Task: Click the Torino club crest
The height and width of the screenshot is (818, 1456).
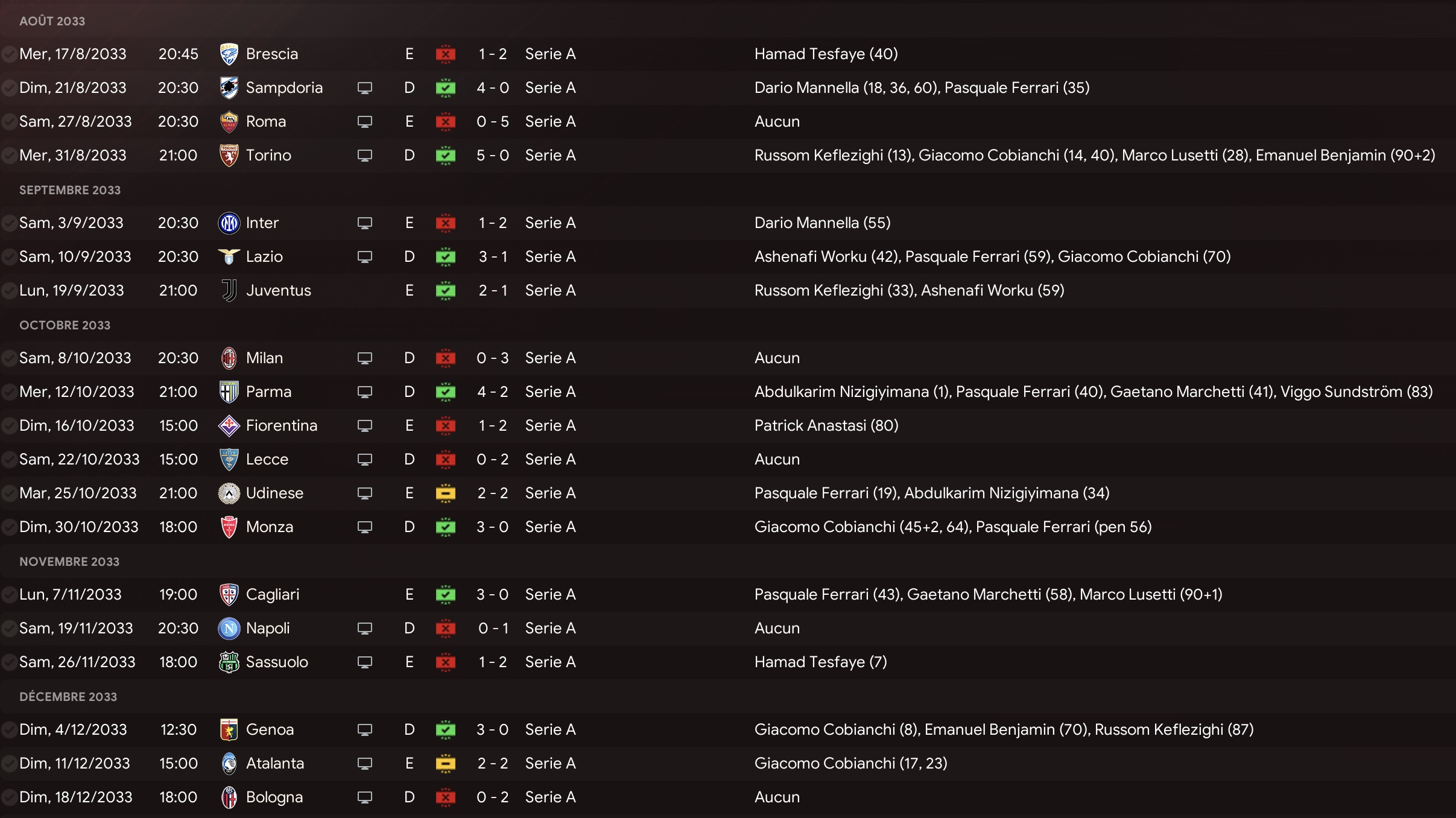Action: click(229, 156)
